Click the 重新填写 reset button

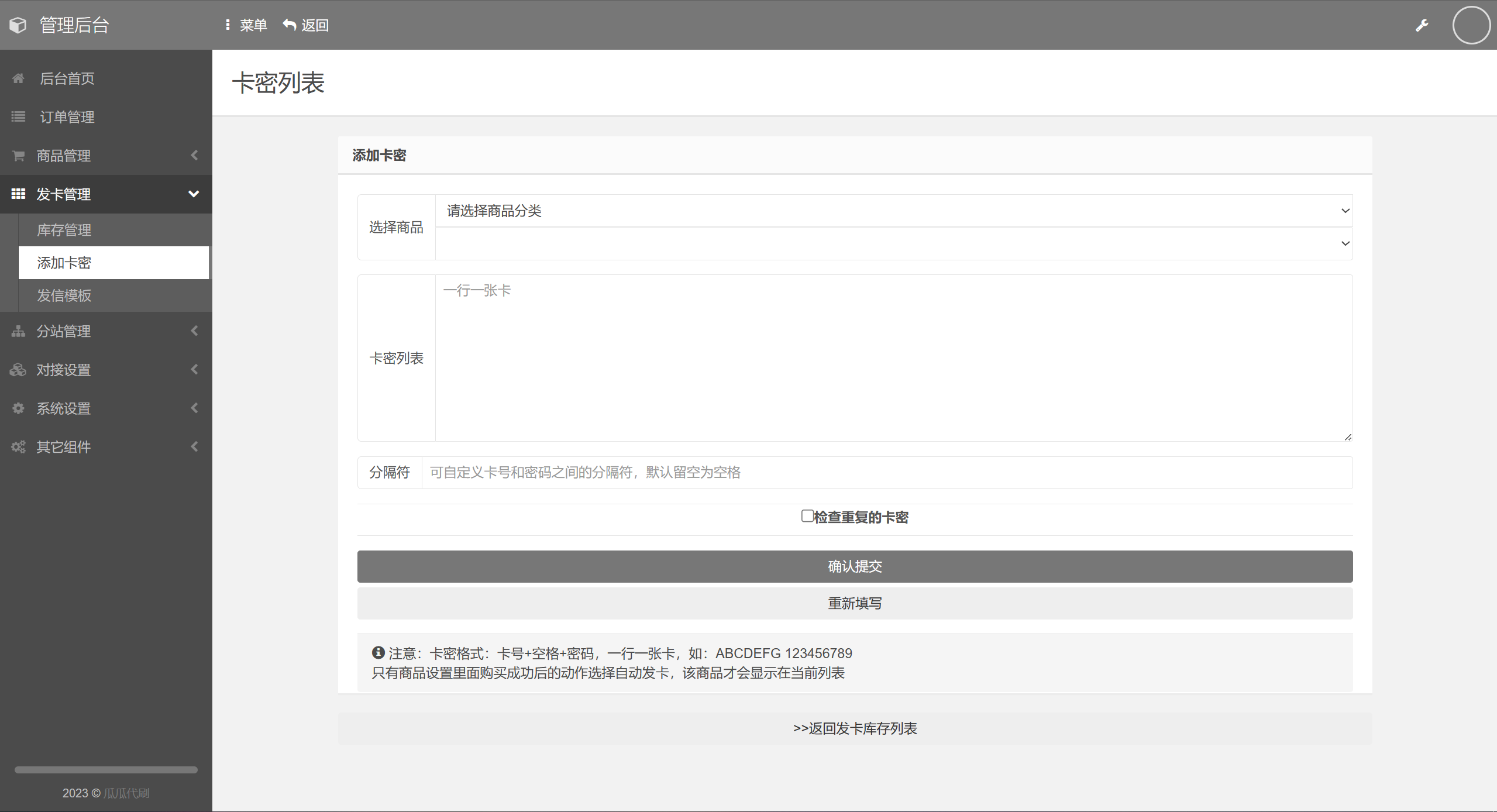pyautogui.click(x=855, y=603)
